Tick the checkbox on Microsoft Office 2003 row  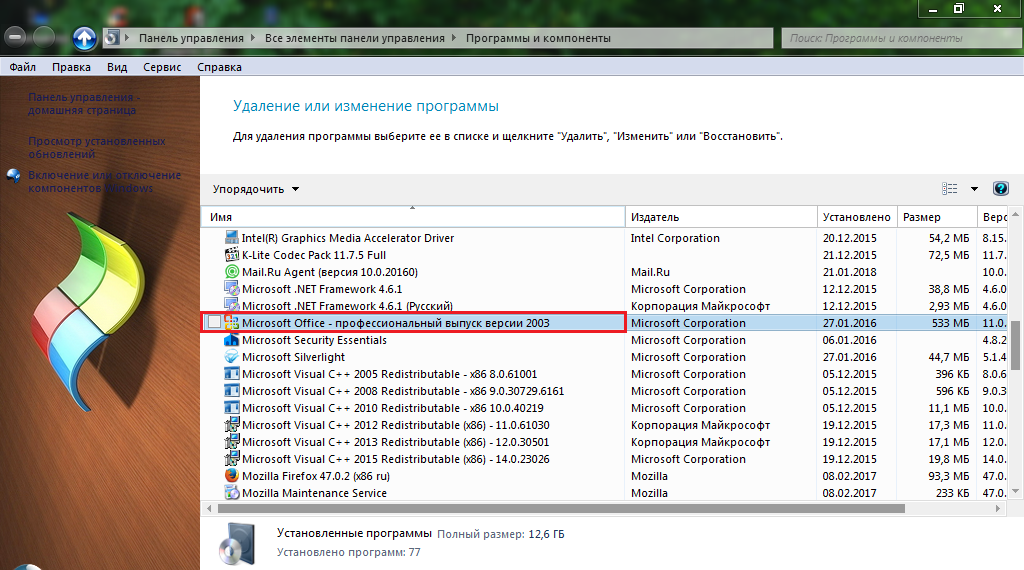[x=214, y=322]
